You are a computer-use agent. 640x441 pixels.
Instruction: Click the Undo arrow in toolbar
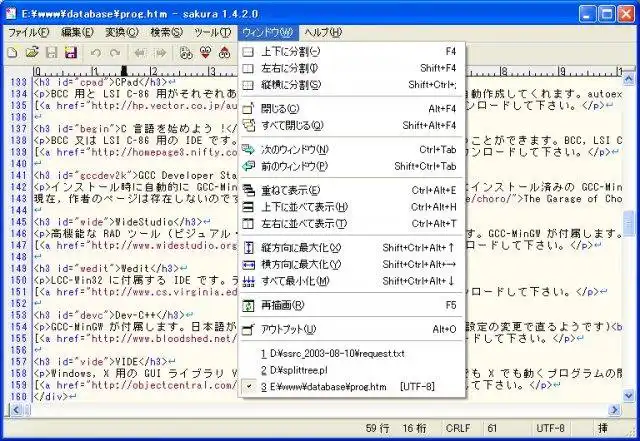tap(96, 53)
